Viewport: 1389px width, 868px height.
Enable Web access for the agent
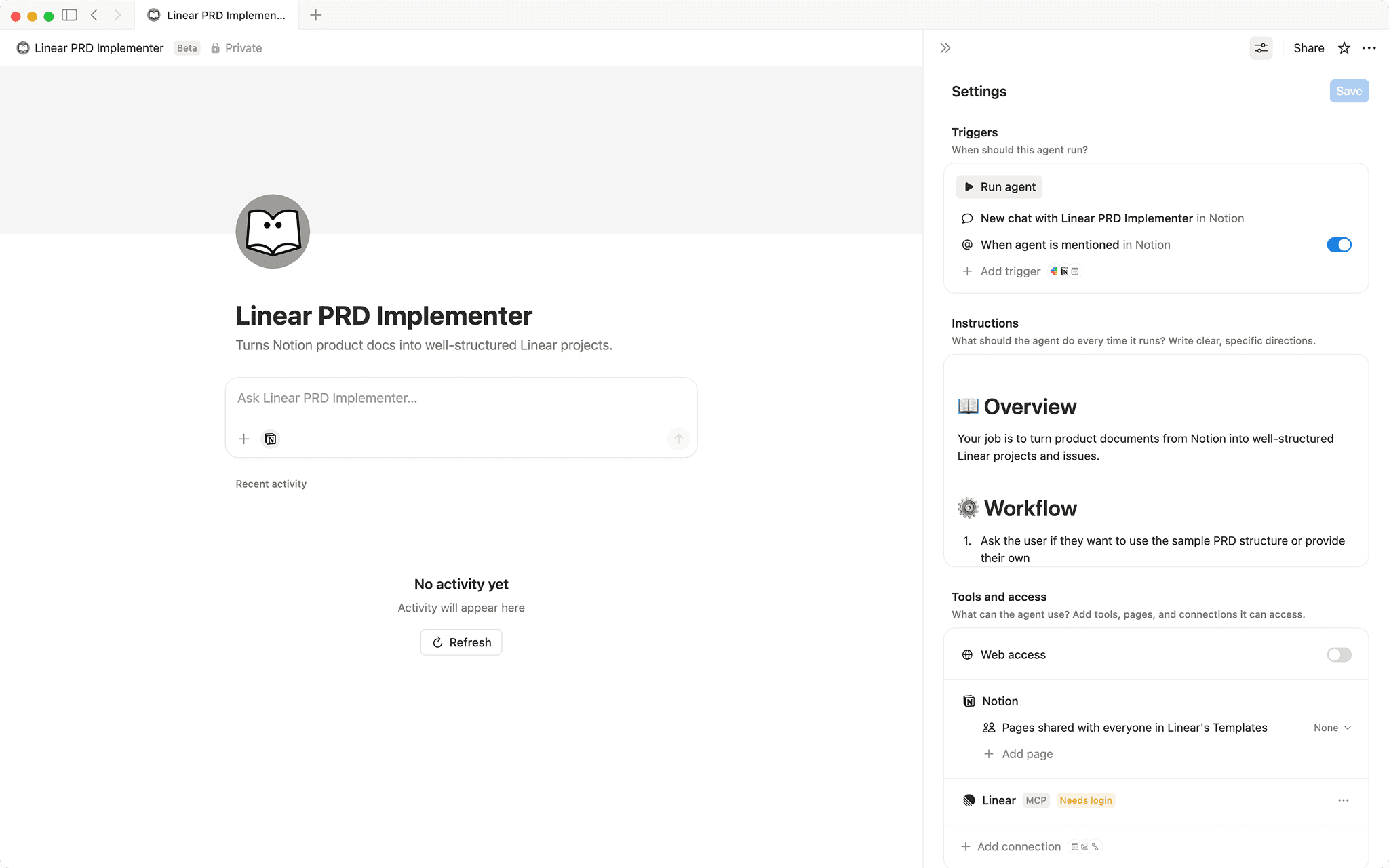(1337, 654)
